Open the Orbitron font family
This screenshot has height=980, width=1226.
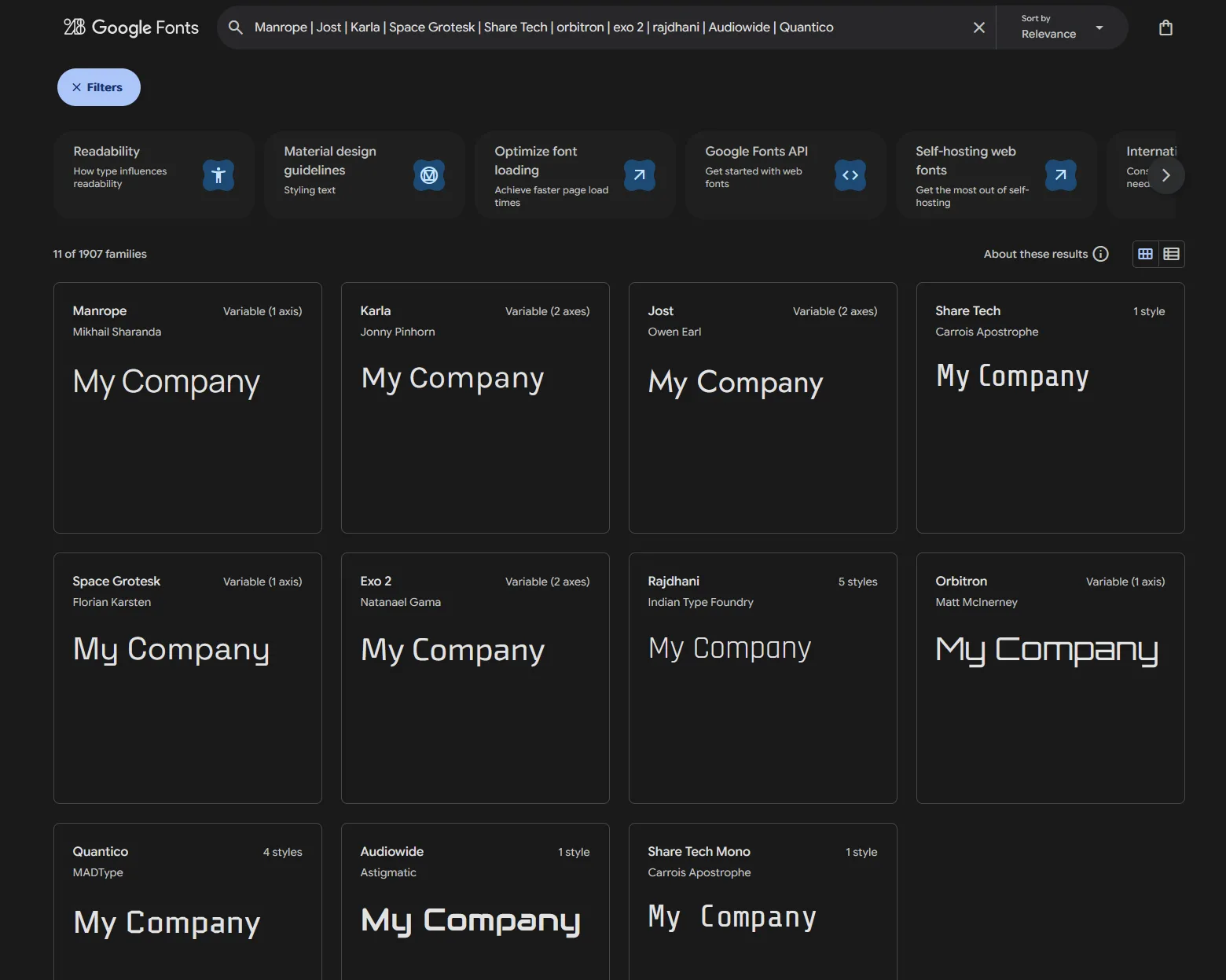[1050, 677]
